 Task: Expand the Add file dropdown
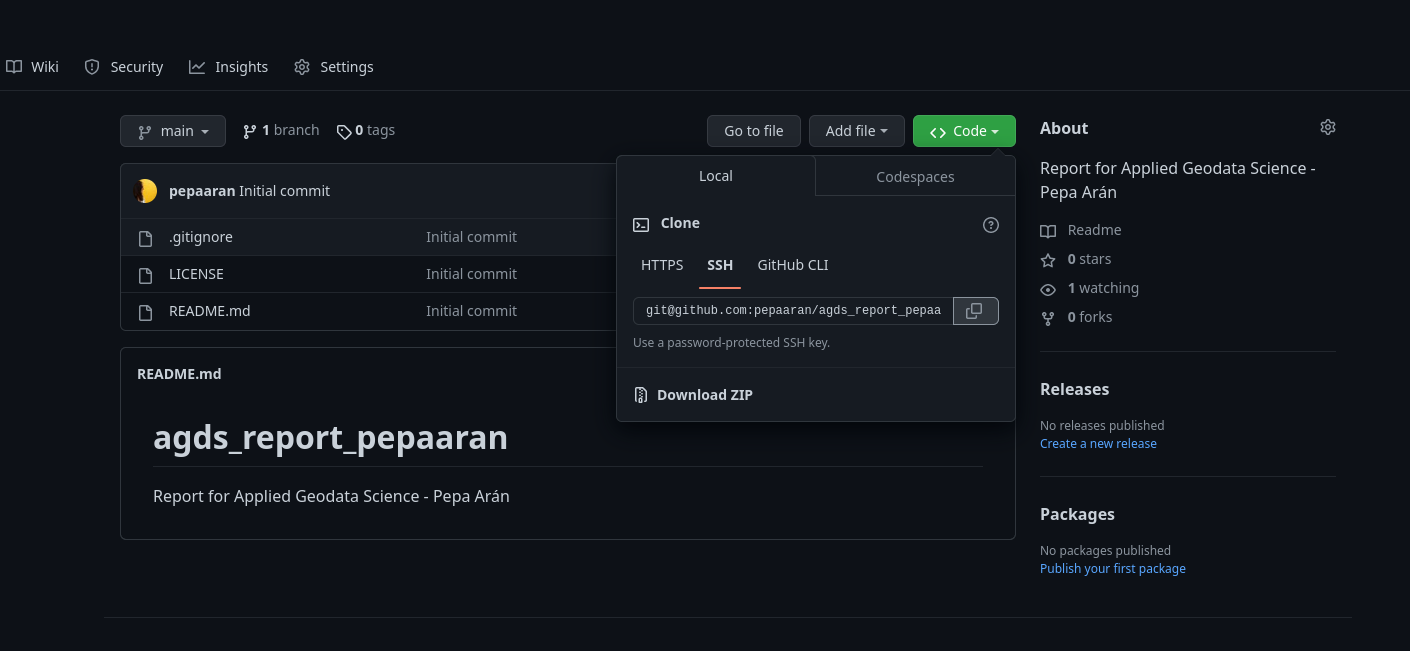(x=857, y=131)
